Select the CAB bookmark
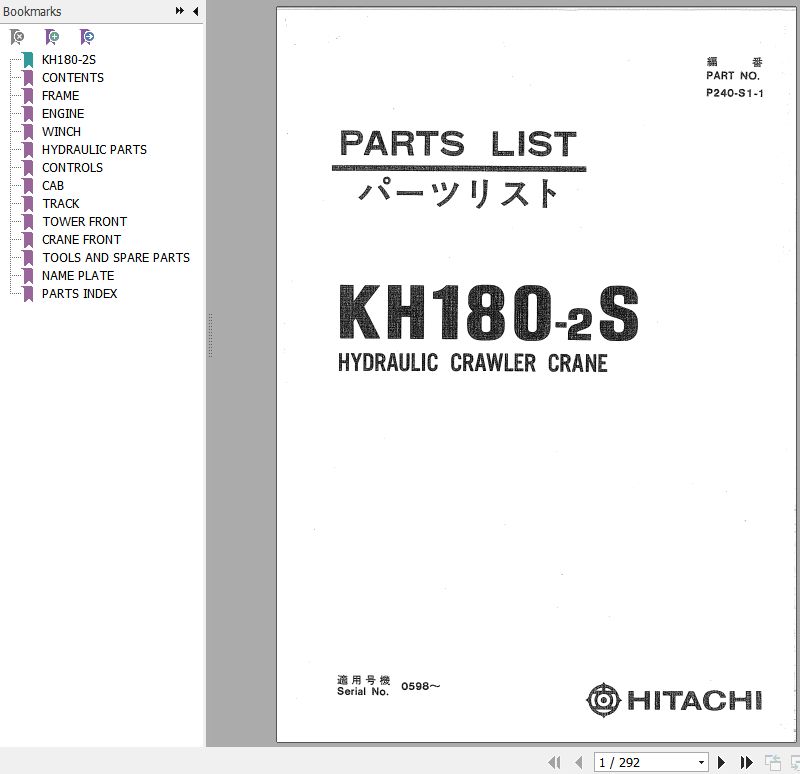Screen dimensions: 800x774 click(53, 185)
